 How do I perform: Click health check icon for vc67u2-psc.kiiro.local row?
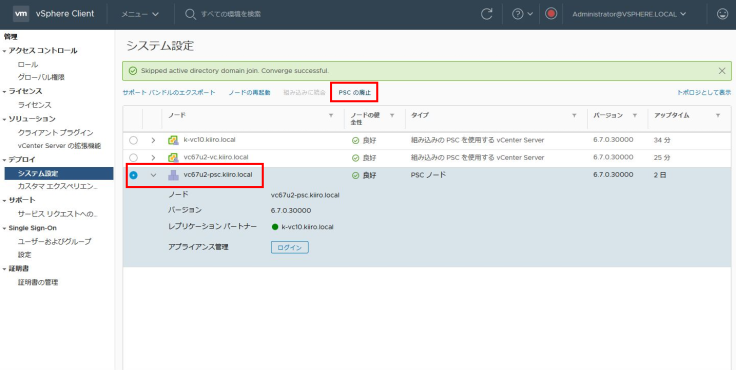click(x=355, y=175)
